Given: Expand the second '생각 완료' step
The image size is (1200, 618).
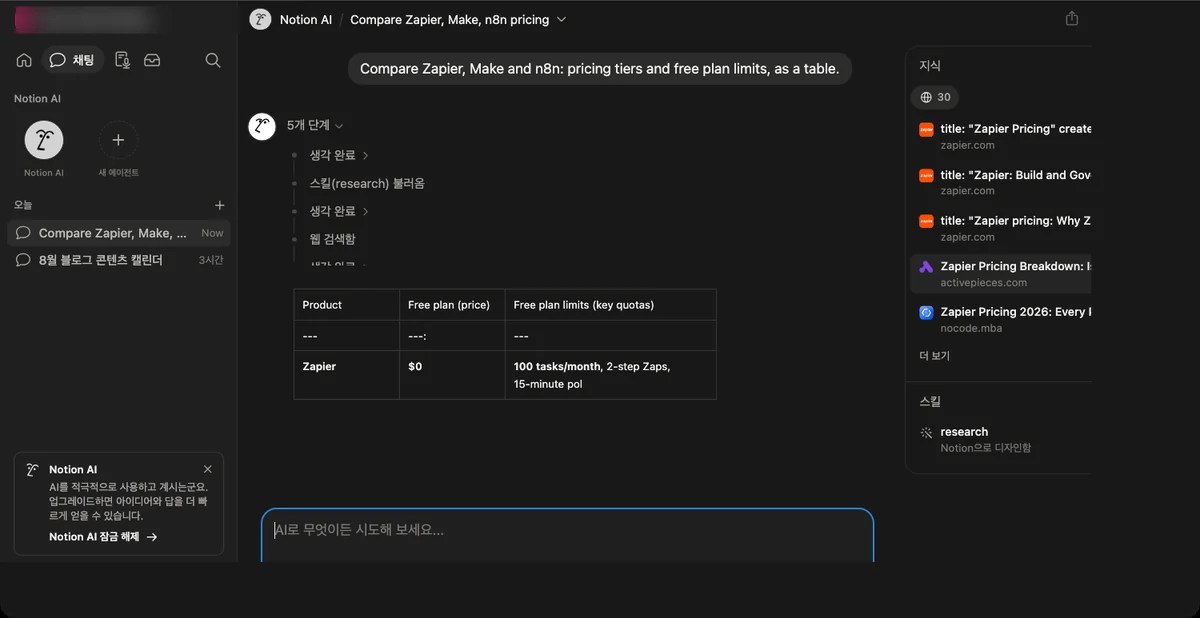Looking at the screenshot, I should (340, 211).
